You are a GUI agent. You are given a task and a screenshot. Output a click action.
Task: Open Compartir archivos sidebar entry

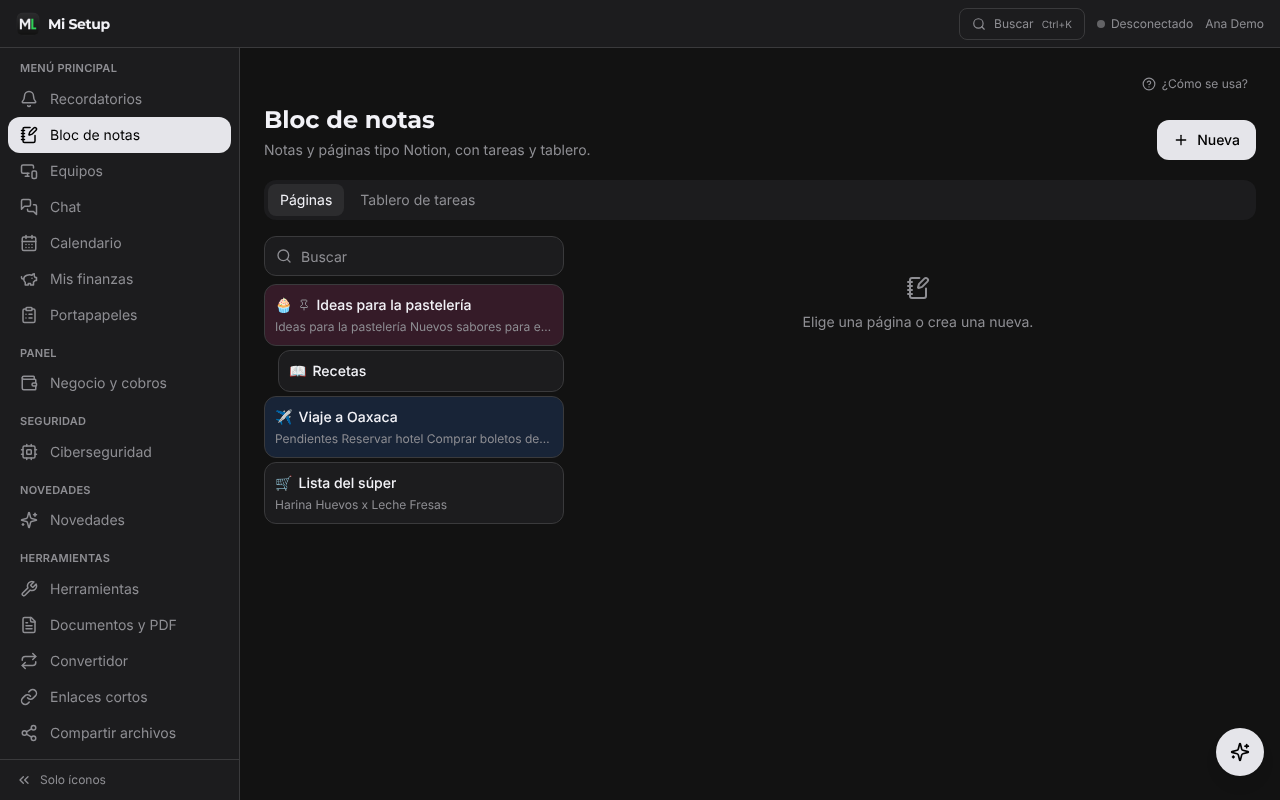click(x=119, y=733)
